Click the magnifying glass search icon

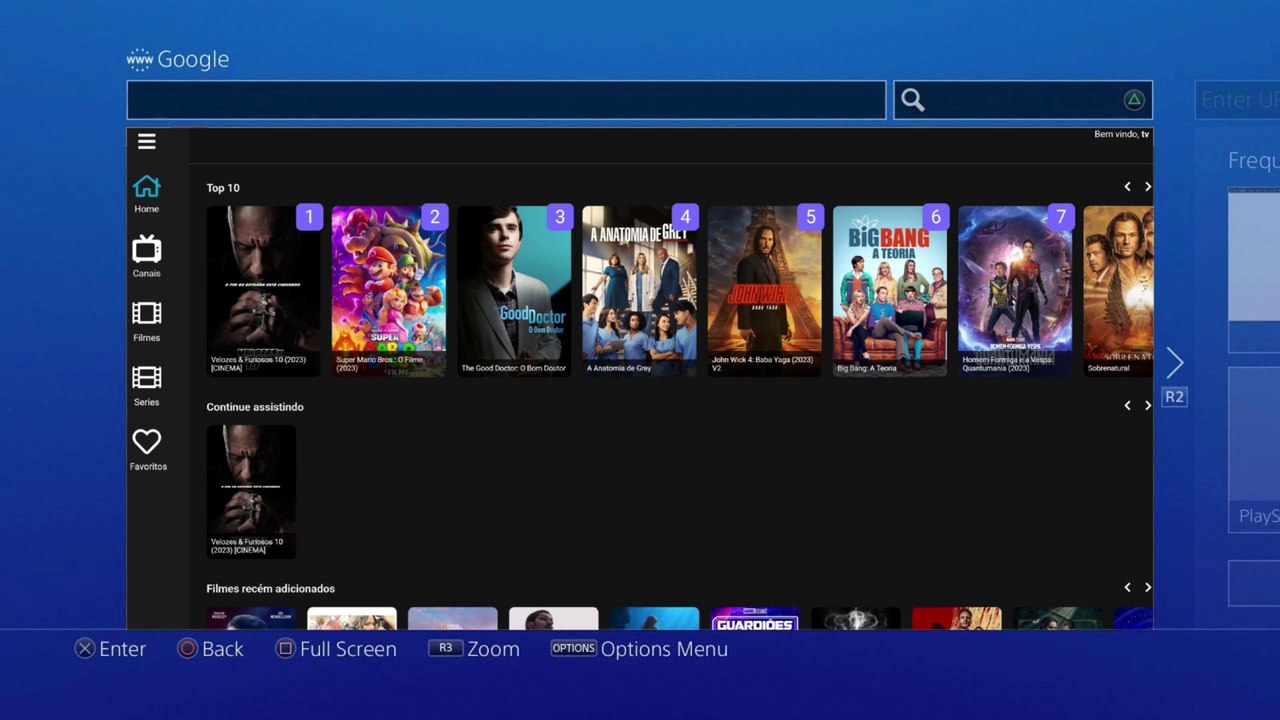[x=912, y=100]
